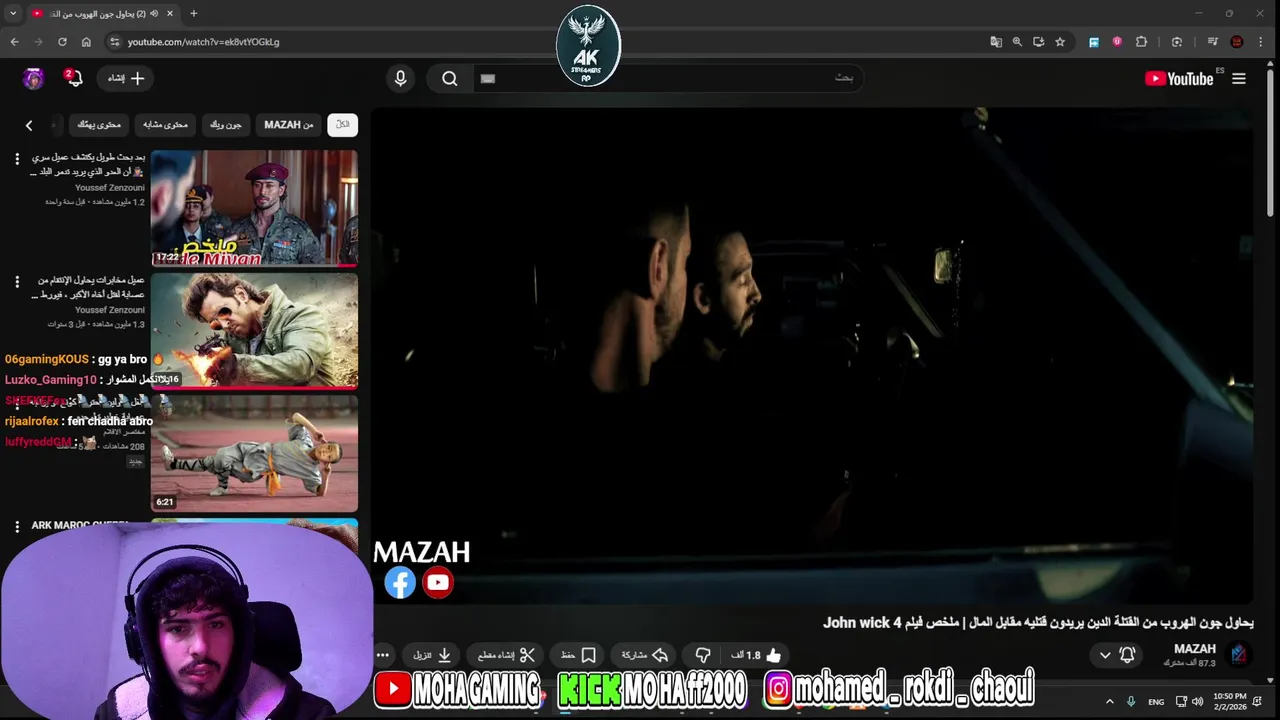The height and width of the screenshot is (720, 1280).
Task: Open the MAZAH channel avatar
Action: click(1239, 655)
